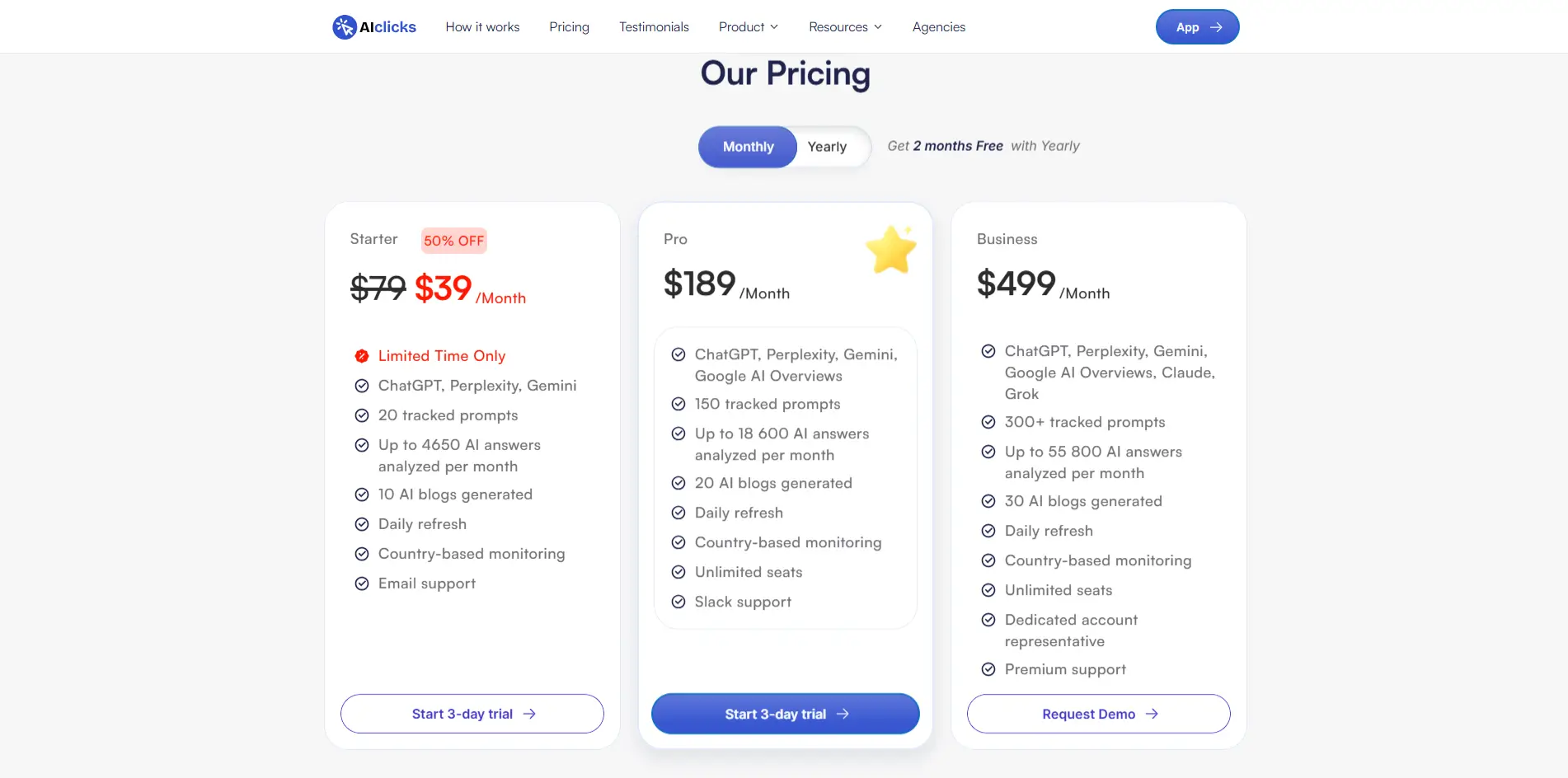Click the red Limited Time Only badge icon
The image size is (1568, 778).
tap(361, 356)
